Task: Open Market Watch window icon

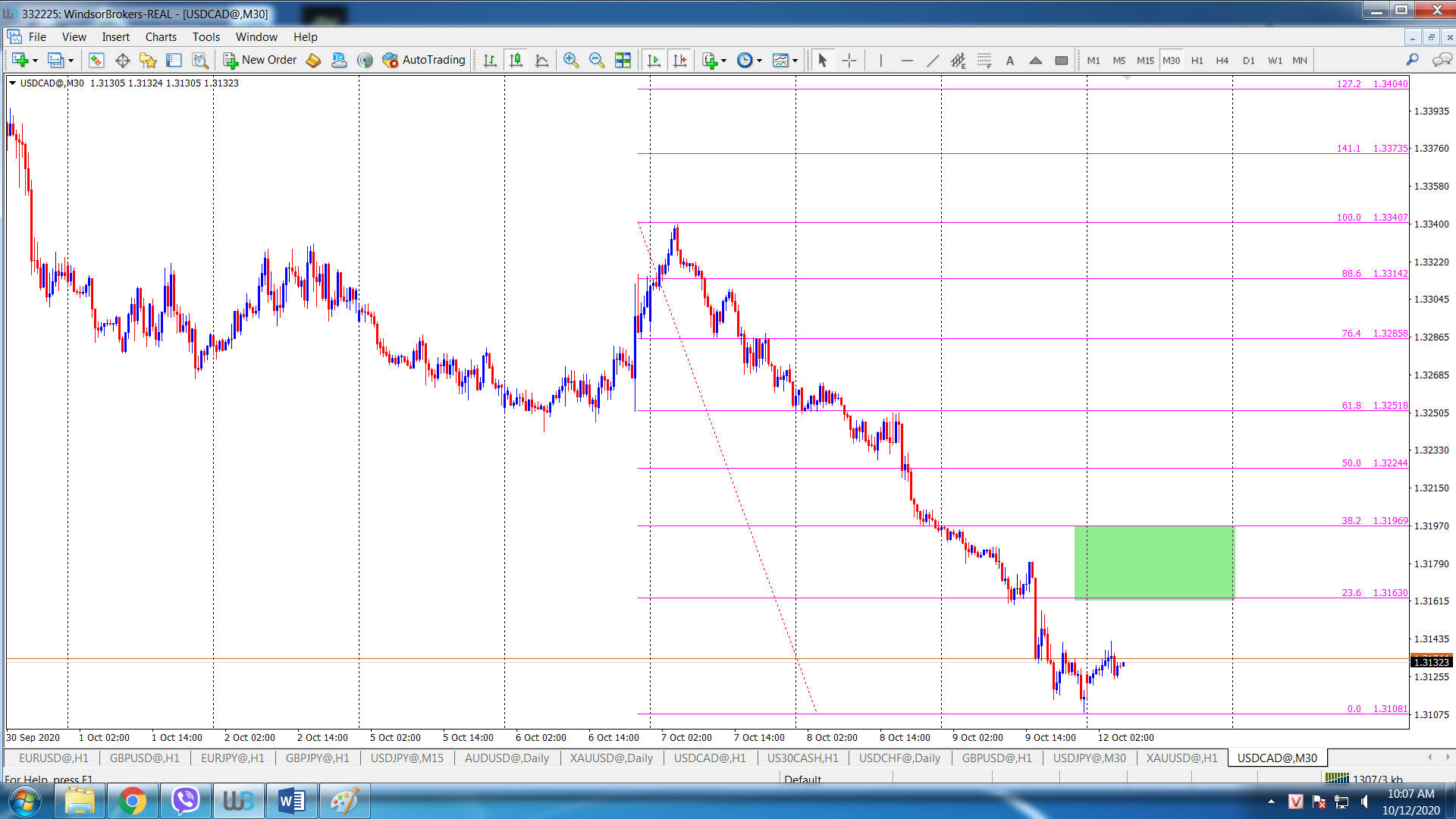Action: 96,61
